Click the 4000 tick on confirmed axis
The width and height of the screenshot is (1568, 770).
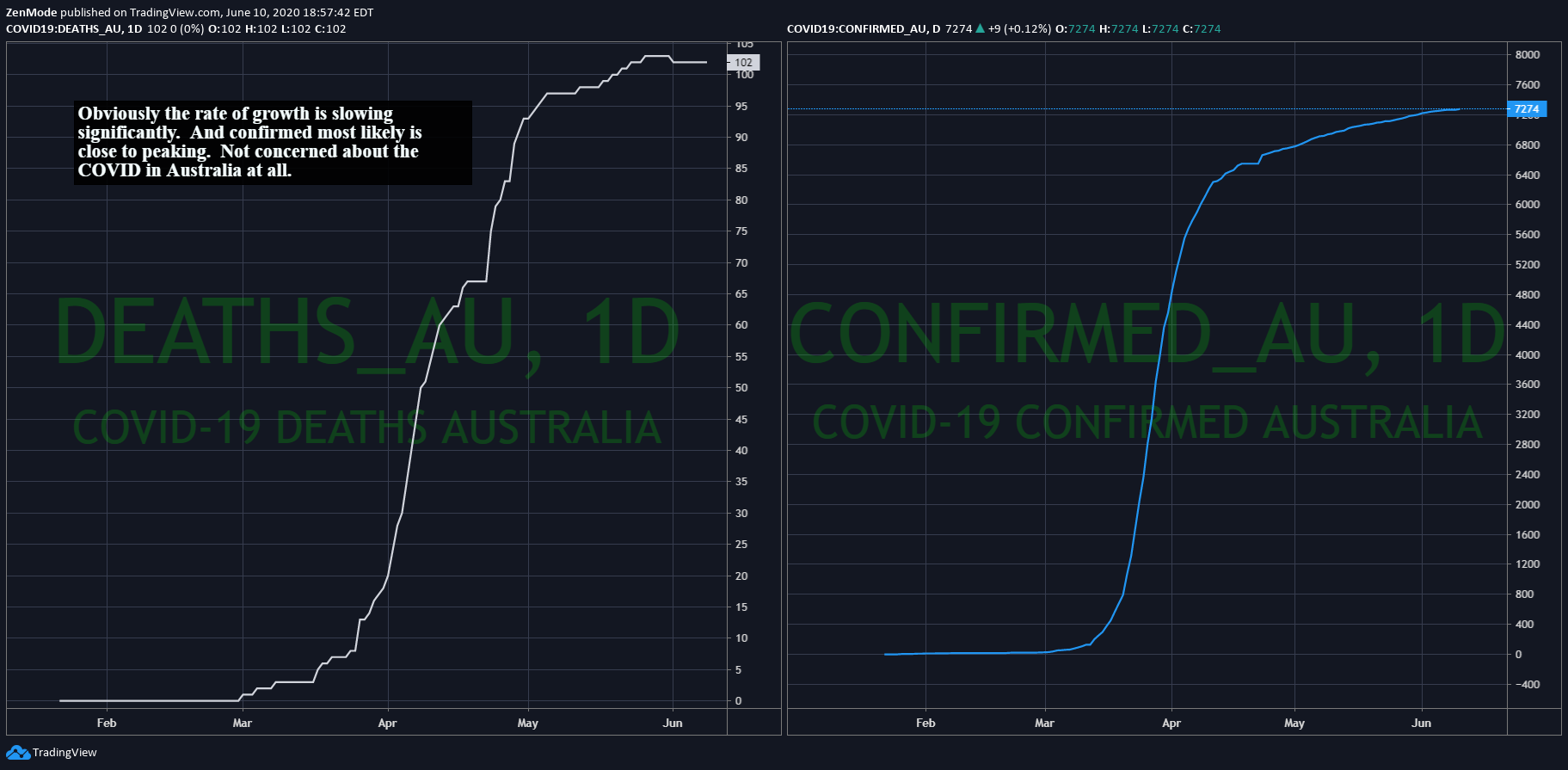pos(1528,354)
